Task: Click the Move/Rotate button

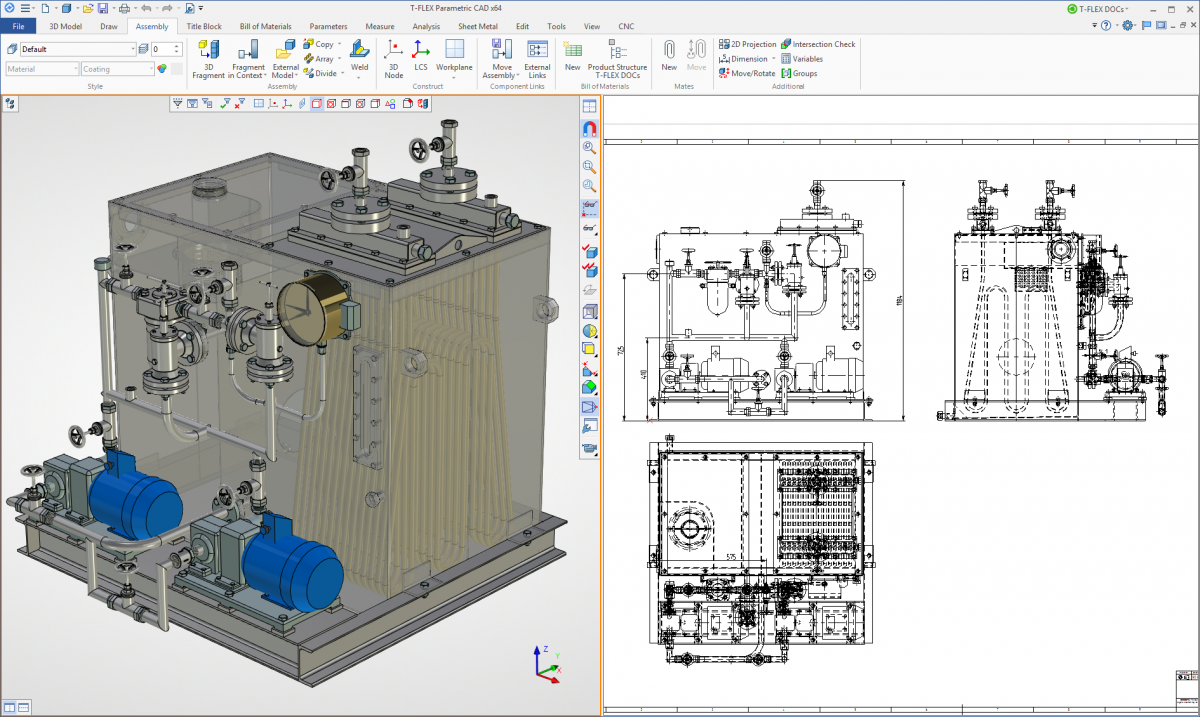Action: pyautogui.click(x=747, y=73)
